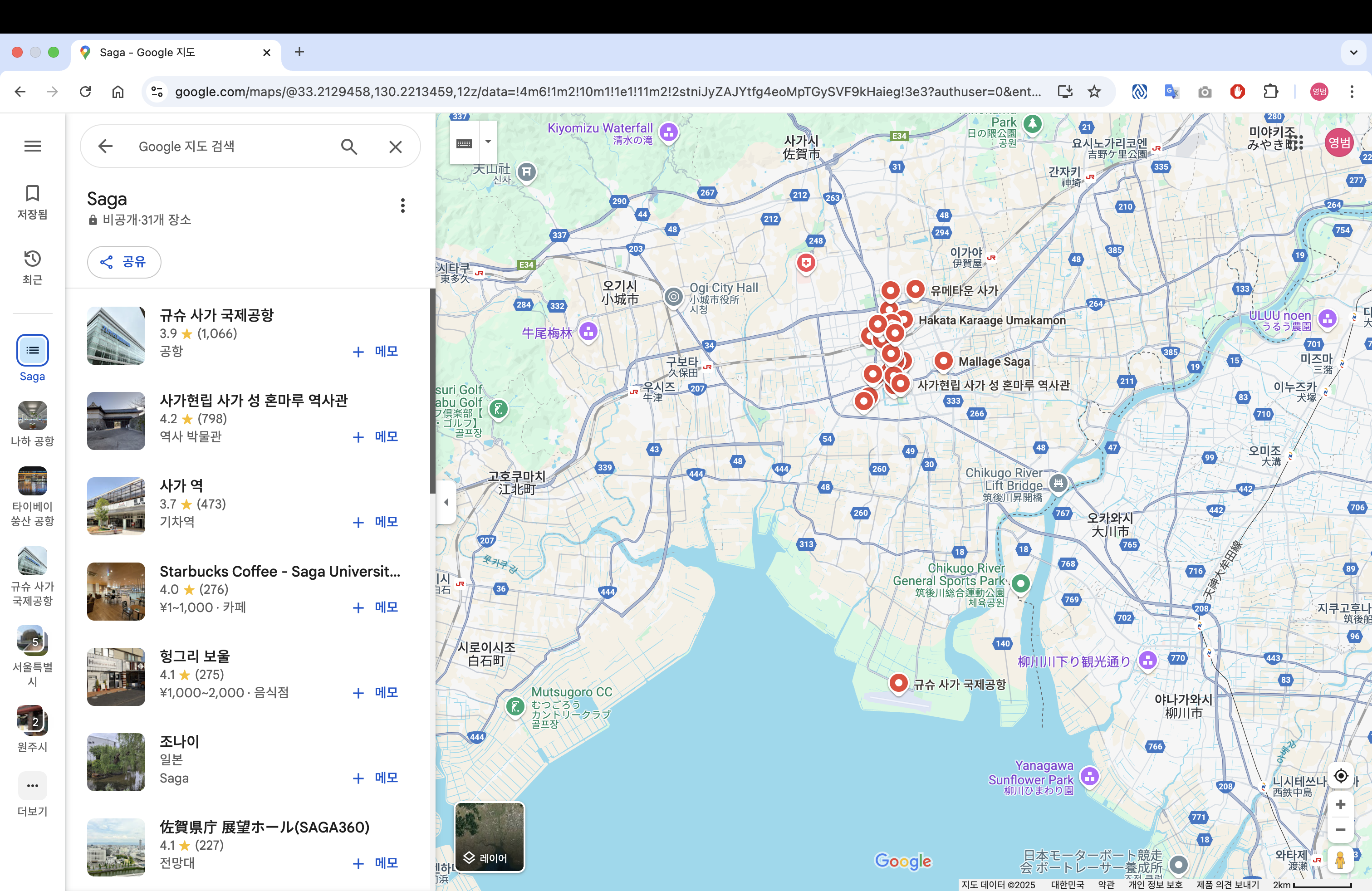The image size is (1372, 891).
Task: Click the Chikugo River Lift Bridge marker
Action: point(1058,483)
